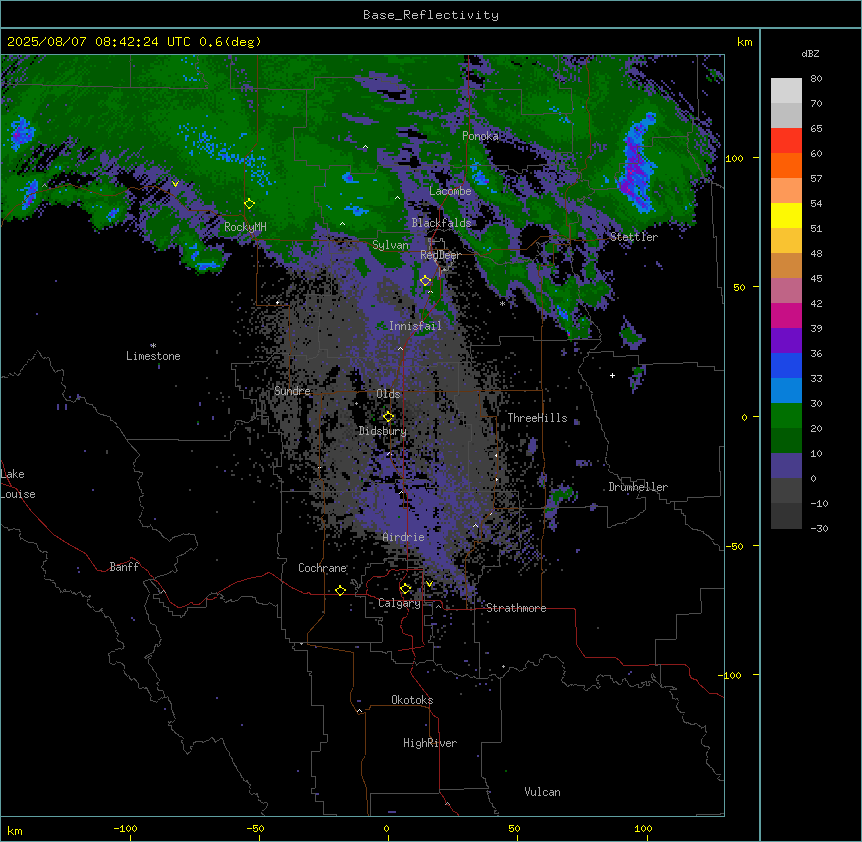Click the Base_Reflectivity title
The image size is (862, 842).
(431, 15)
